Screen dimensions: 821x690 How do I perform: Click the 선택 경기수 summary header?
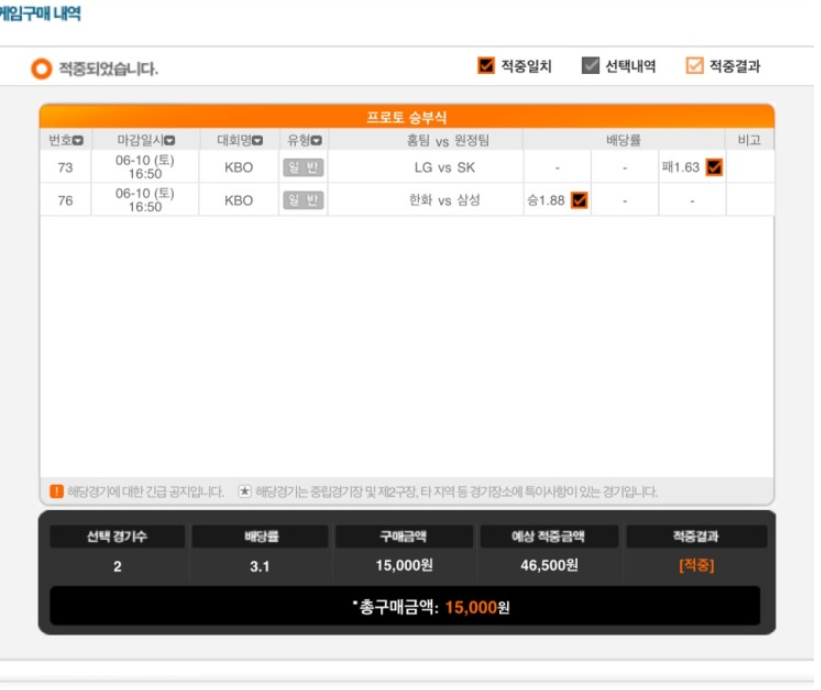click(117, 537)
